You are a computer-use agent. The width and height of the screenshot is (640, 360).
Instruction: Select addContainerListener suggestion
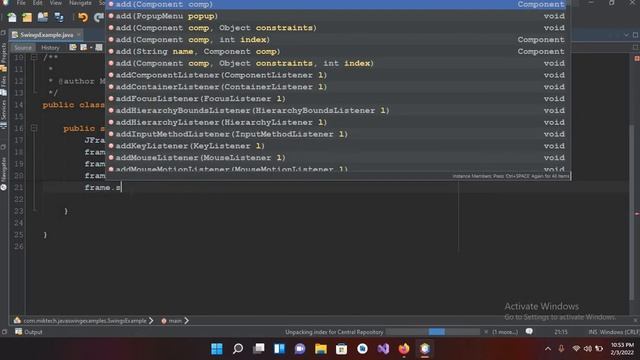point(338,87)
